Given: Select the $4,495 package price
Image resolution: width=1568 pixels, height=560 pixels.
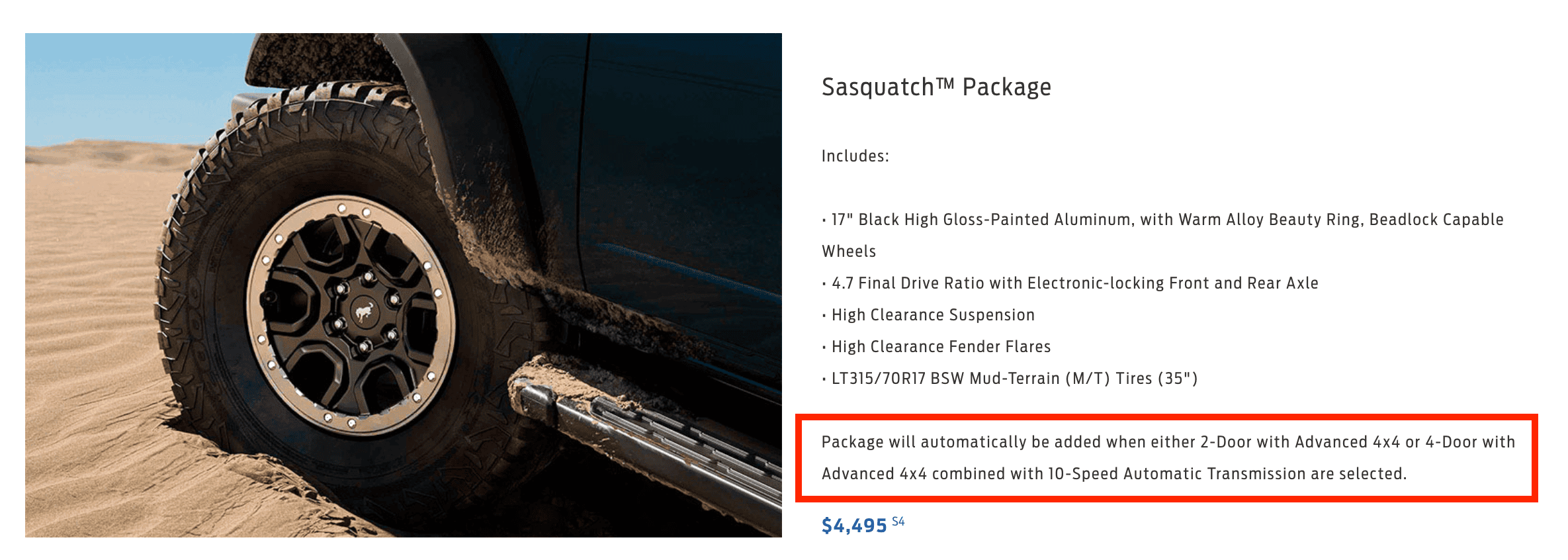Looking at the screenshot, I should [x=854, y=526].
